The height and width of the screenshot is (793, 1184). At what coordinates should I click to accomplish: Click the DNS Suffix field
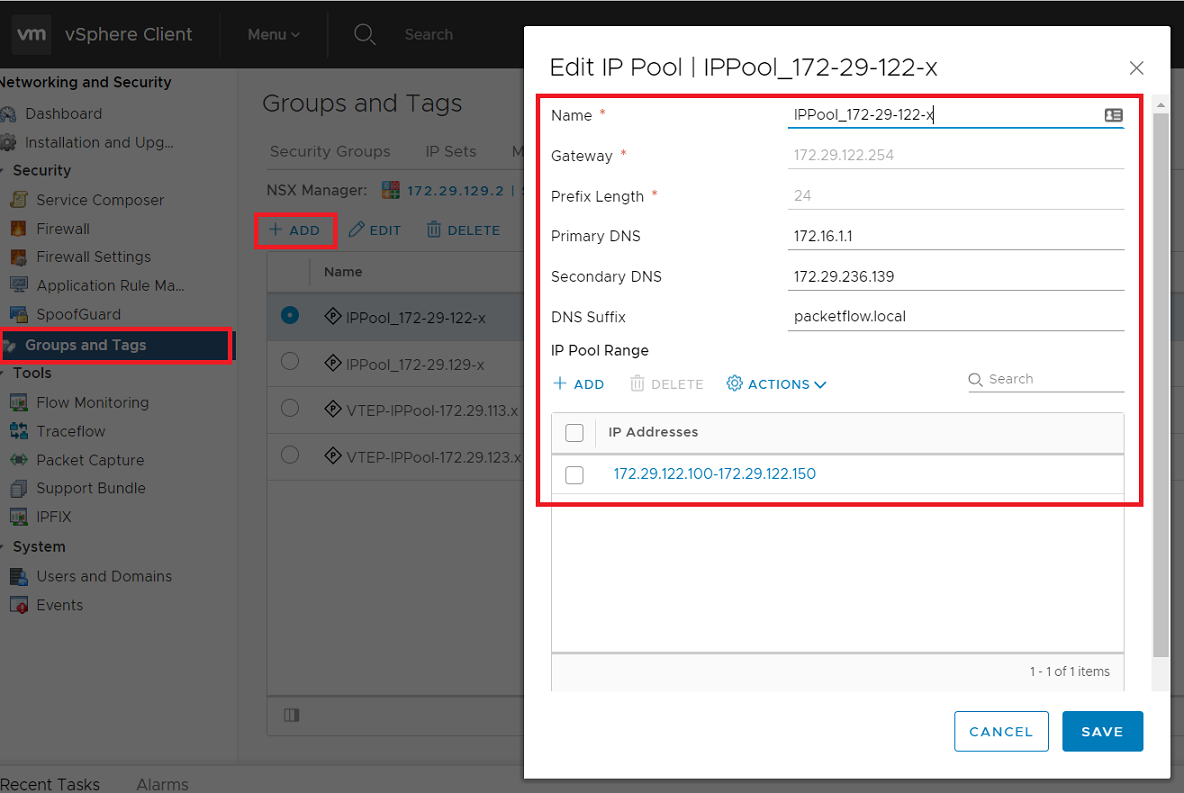point(955,316)
